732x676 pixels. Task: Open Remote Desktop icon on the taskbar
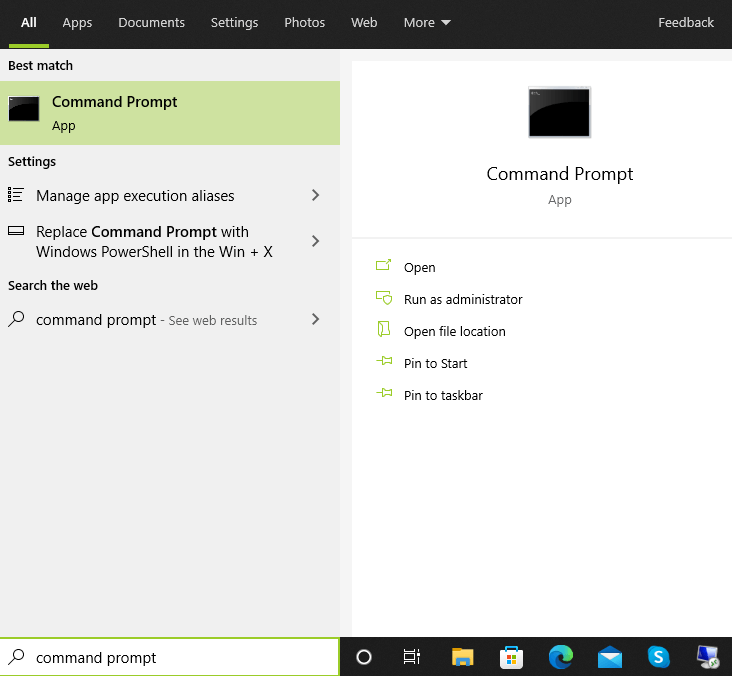coord(708,657)
